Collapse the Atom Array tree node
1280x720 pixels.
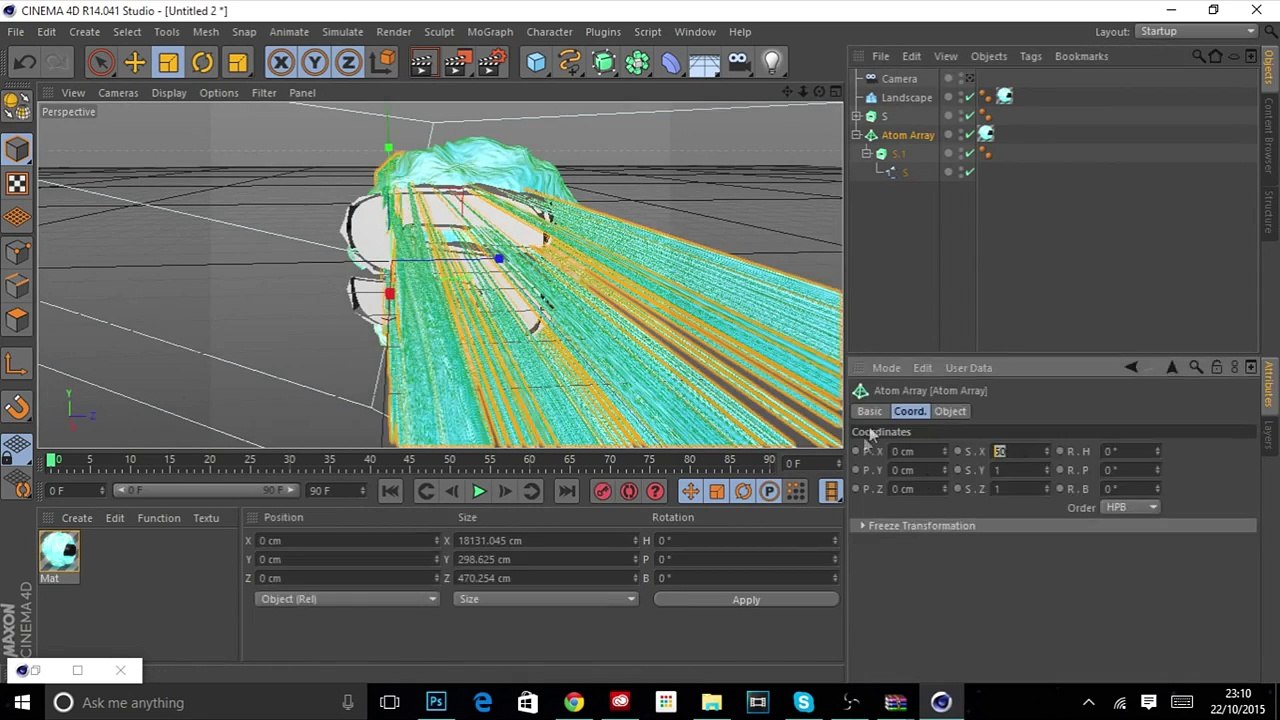pos(857,135)
